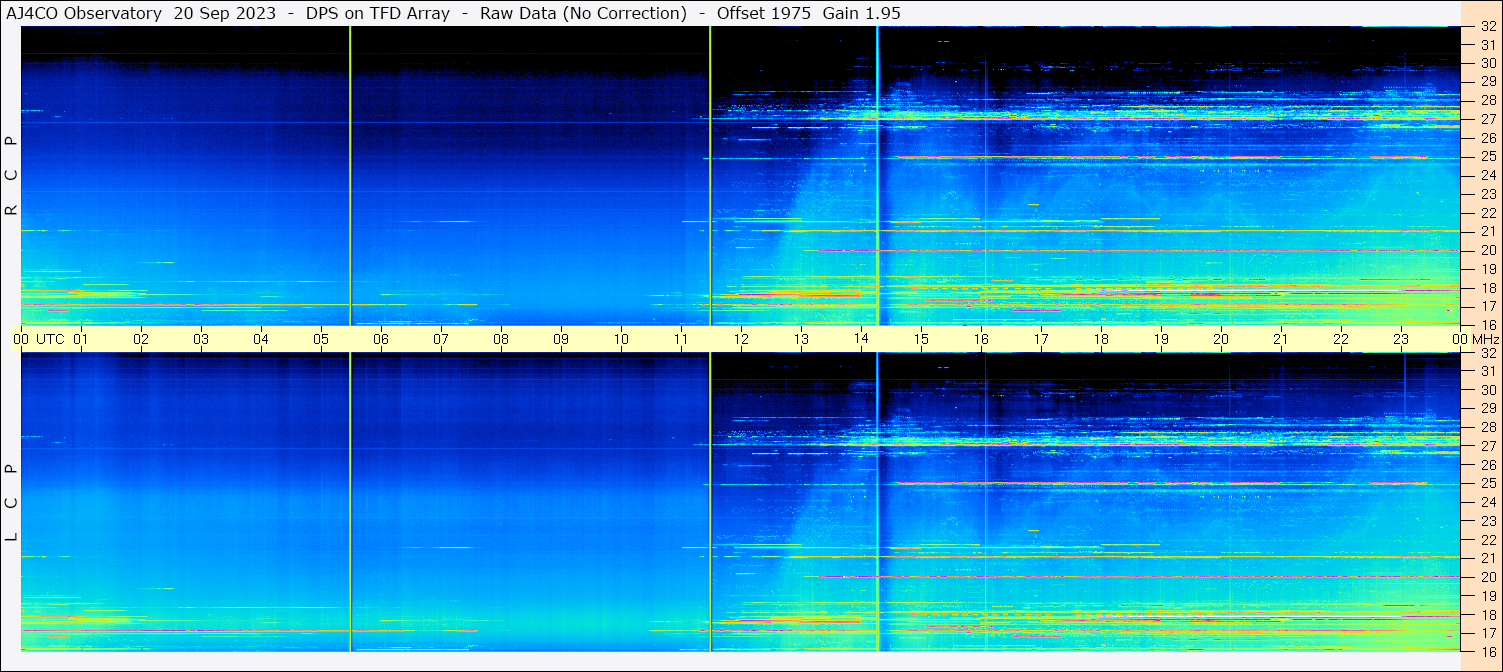The image size is (1503, 672).
Task: Click the "13" hour label on time axis
Action: [x=801, y=339]
